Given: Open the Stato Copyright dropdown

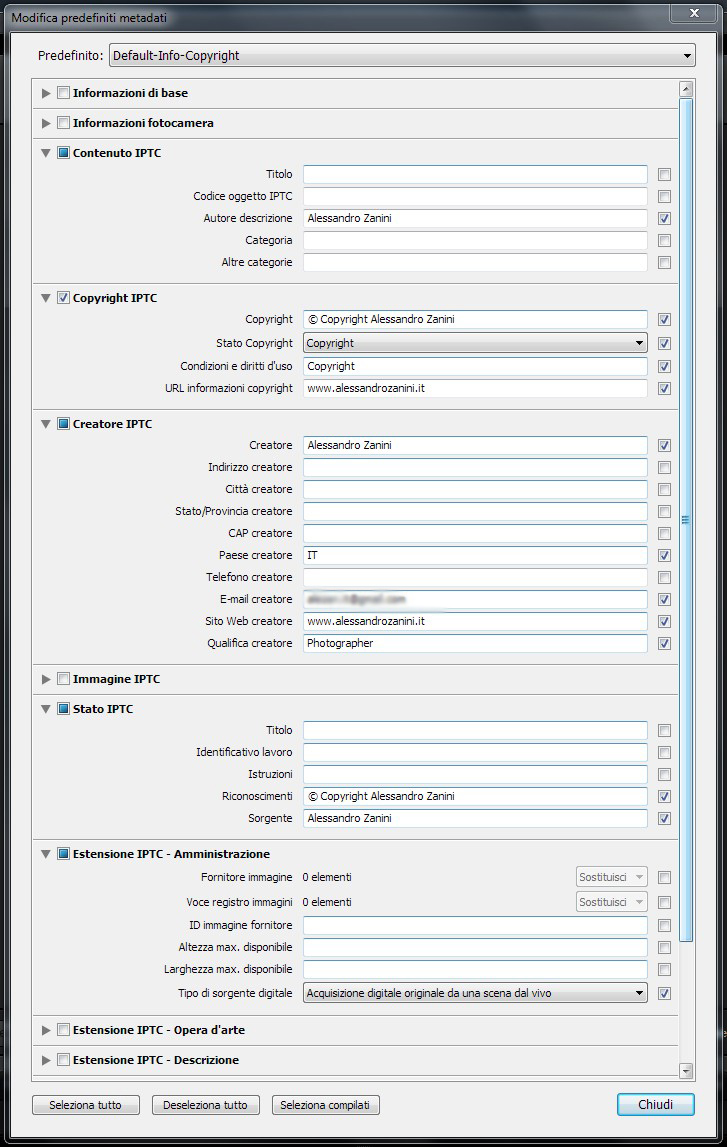Looking at the screenshot, I should pyautogui.click(x=475, y=343).
